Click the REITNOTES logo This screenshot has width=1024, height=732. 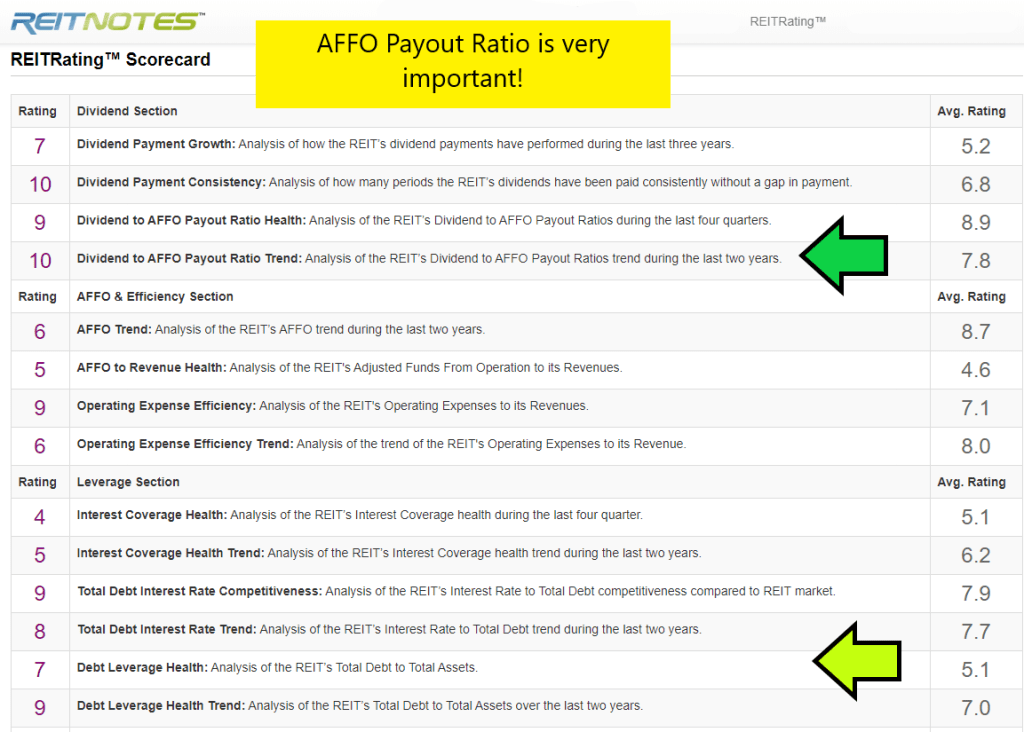pyautogui.click(x=106, y=21)
